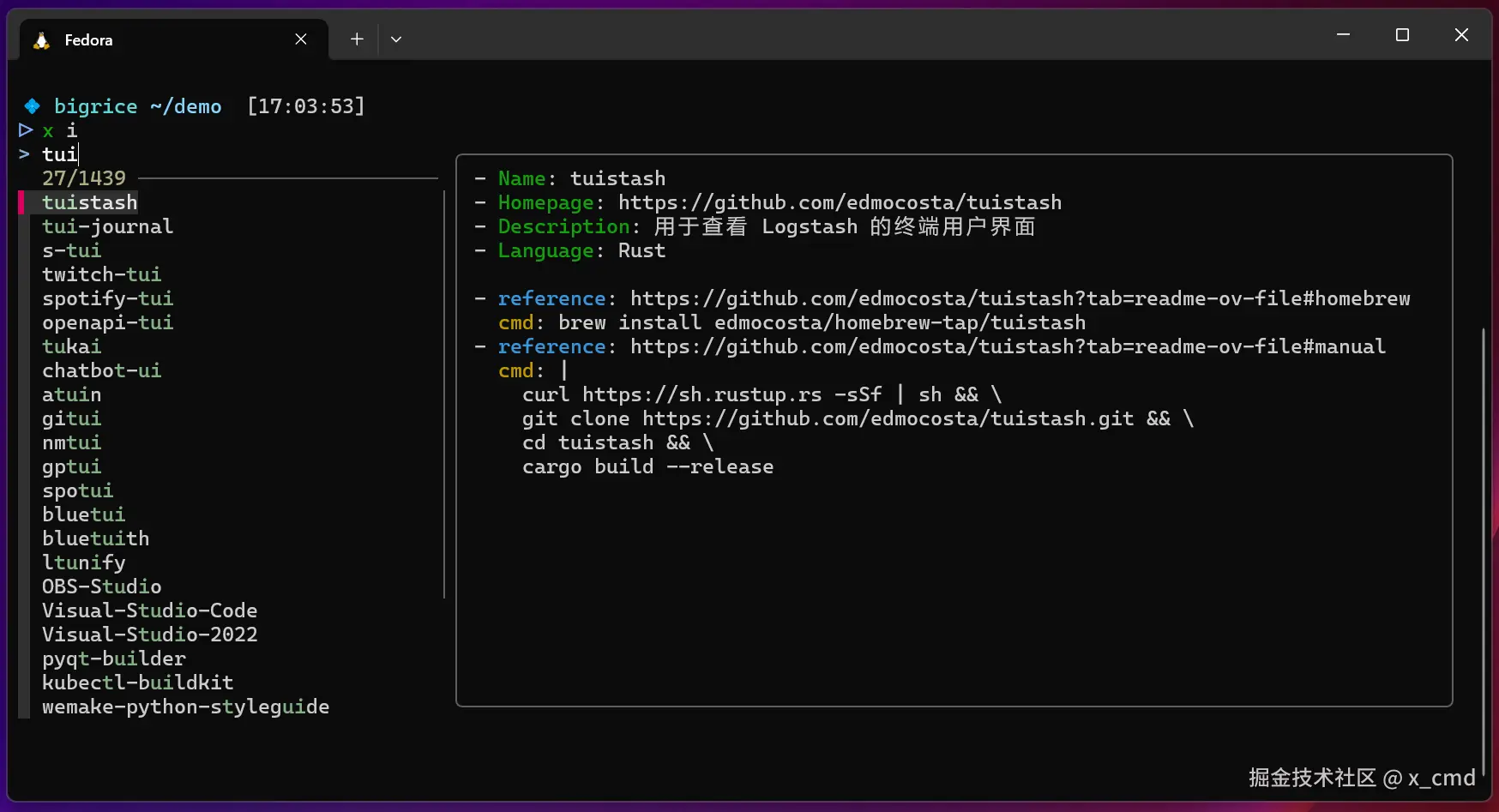Open the tuistash GitHub homepage link
The image size is (1499, 812).
pos(840,202)
